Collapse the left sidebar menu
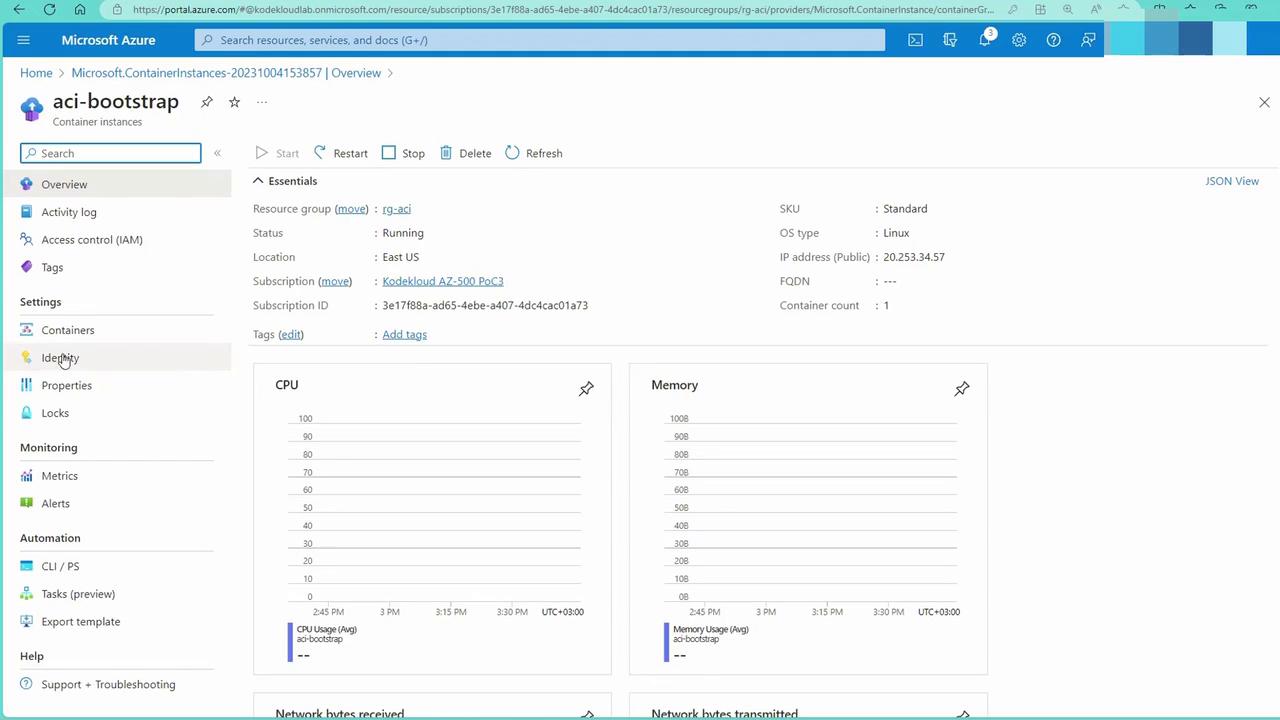The image size is (1280, 720). pos(217,153)
